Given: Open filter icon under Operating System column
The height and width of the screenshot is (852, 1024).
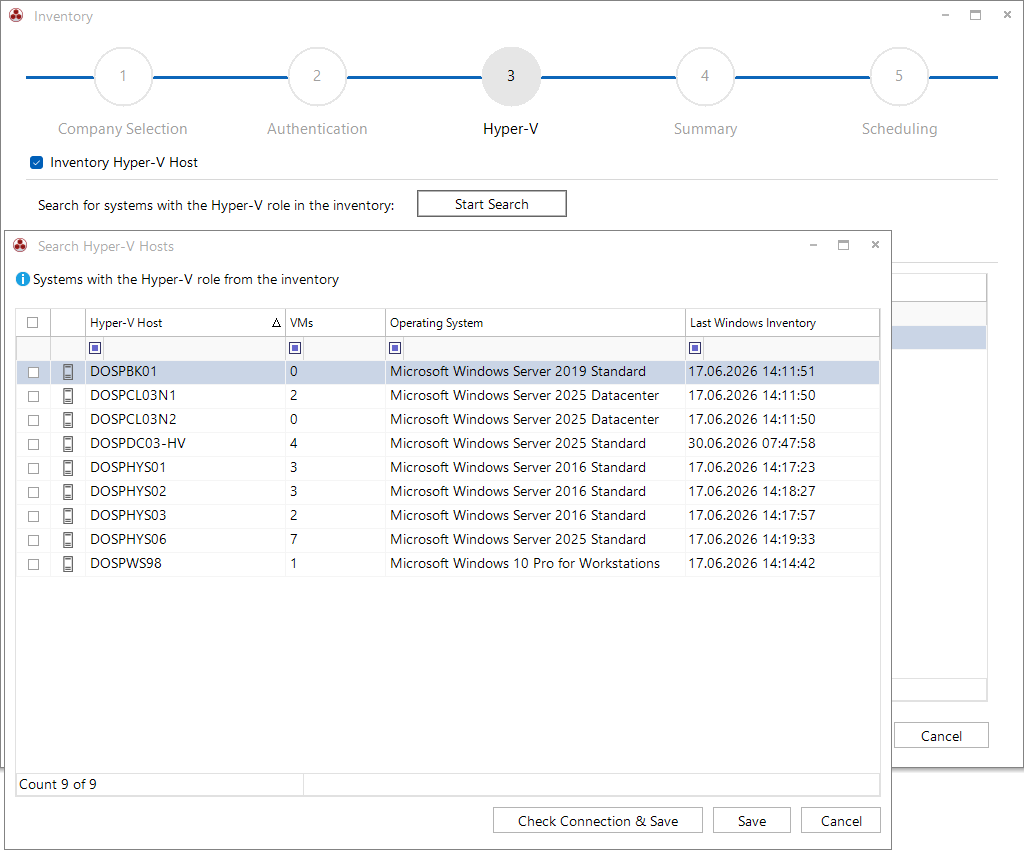Looking at the screenshot, I should coord(395,348).
